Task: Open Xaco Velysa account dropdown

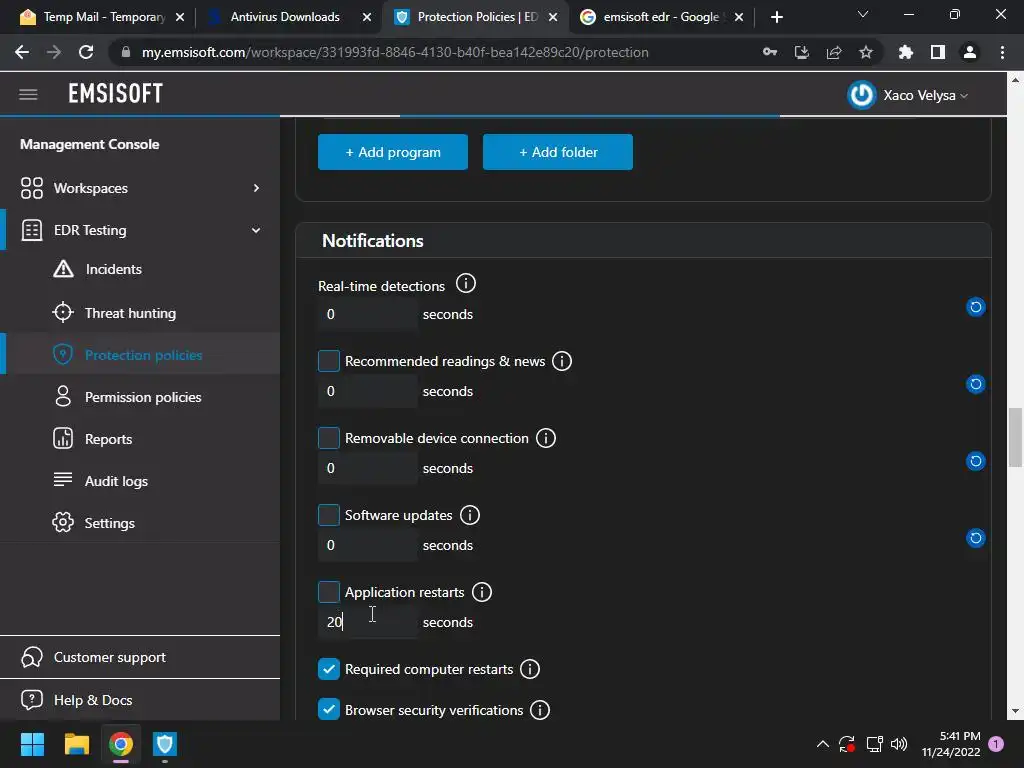Action: [925, 95]
